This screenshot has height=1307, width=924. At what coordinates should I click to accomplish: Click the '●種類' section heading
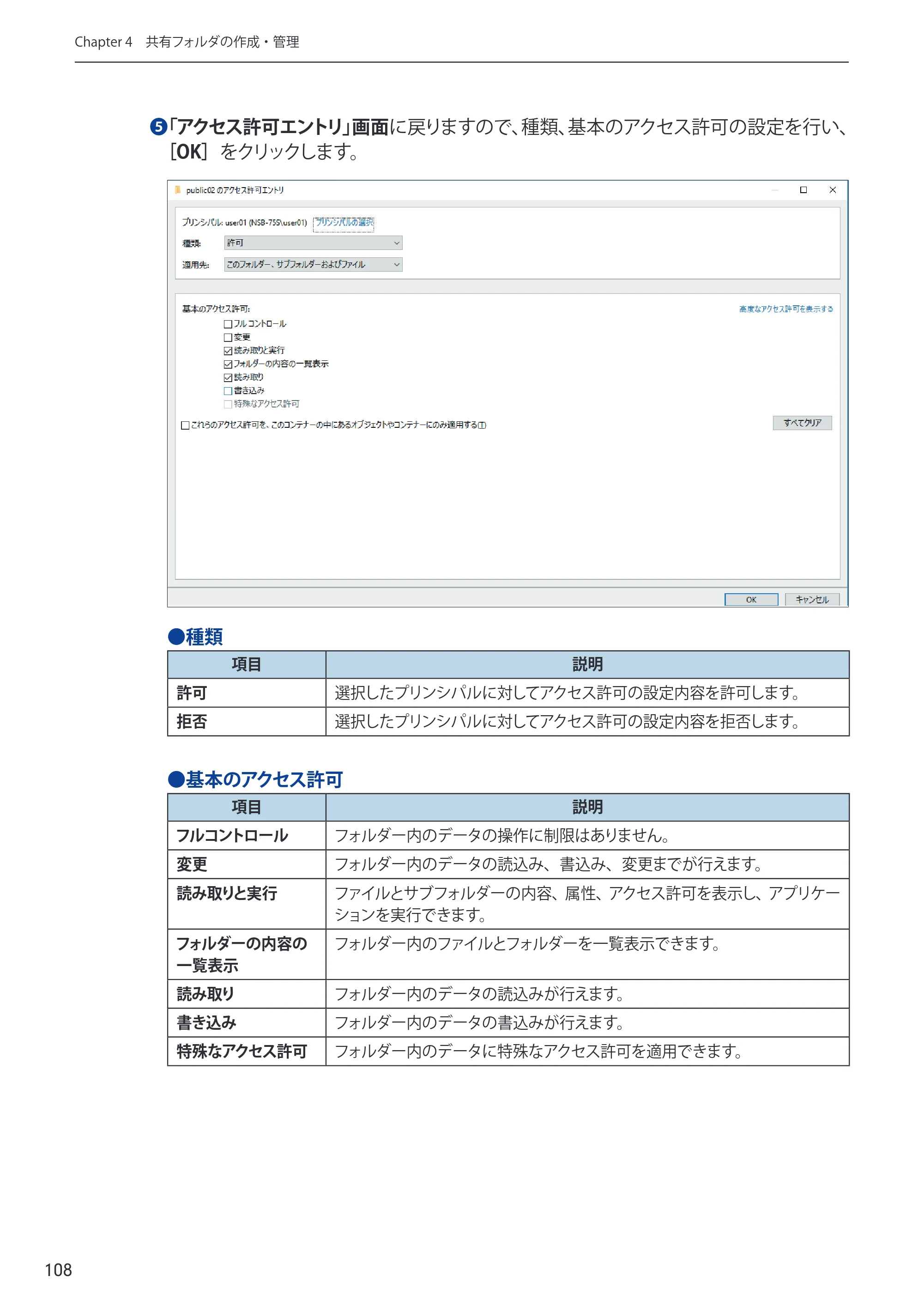point(195,637)
